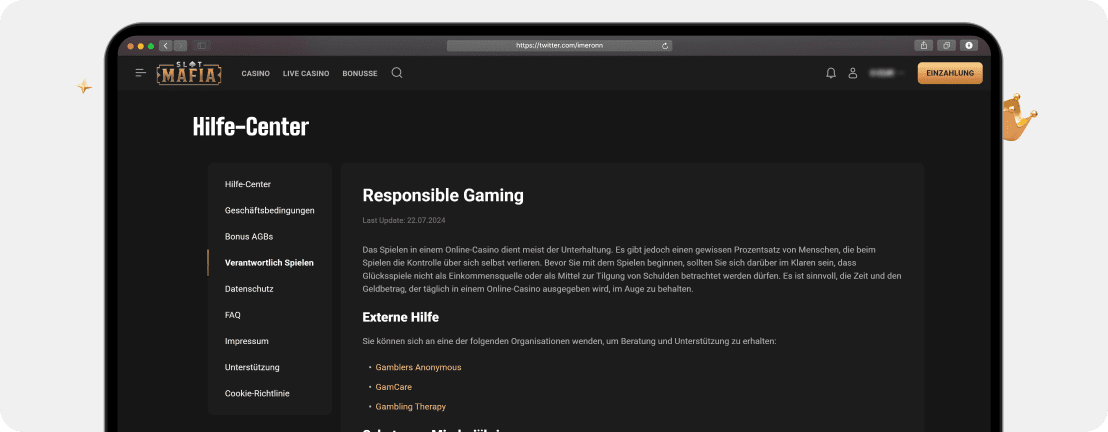This screenshot has height=432, width=1108.
Task: Open the Casino navigation item
Action: tap(256, 74)
